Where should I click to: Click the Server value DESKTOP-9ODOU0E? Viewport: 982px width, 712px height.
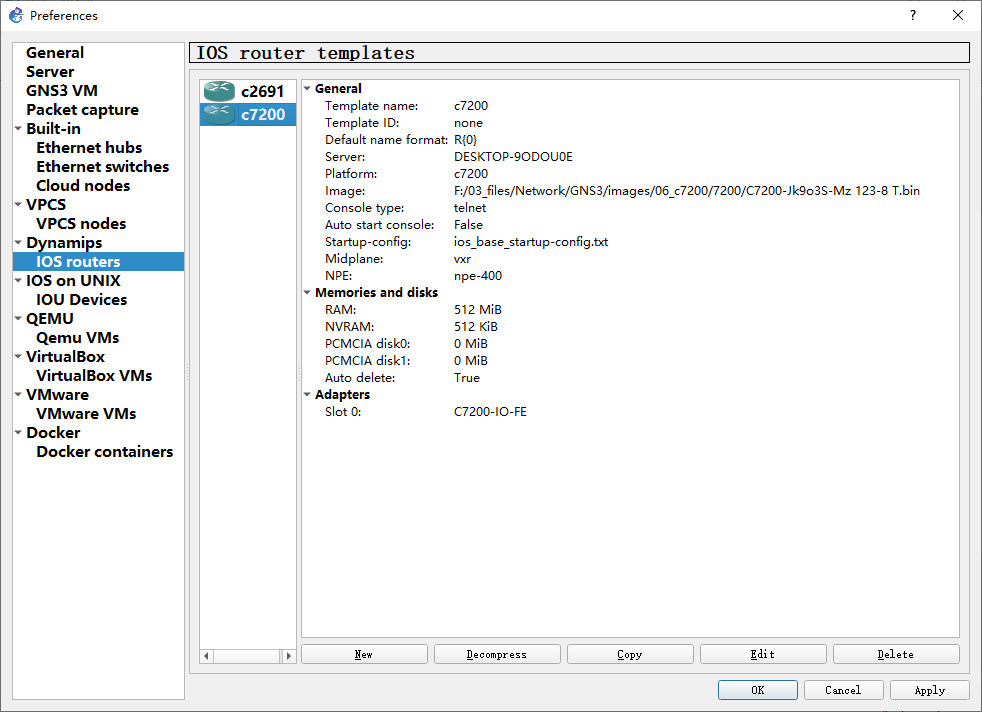(513, 157)
